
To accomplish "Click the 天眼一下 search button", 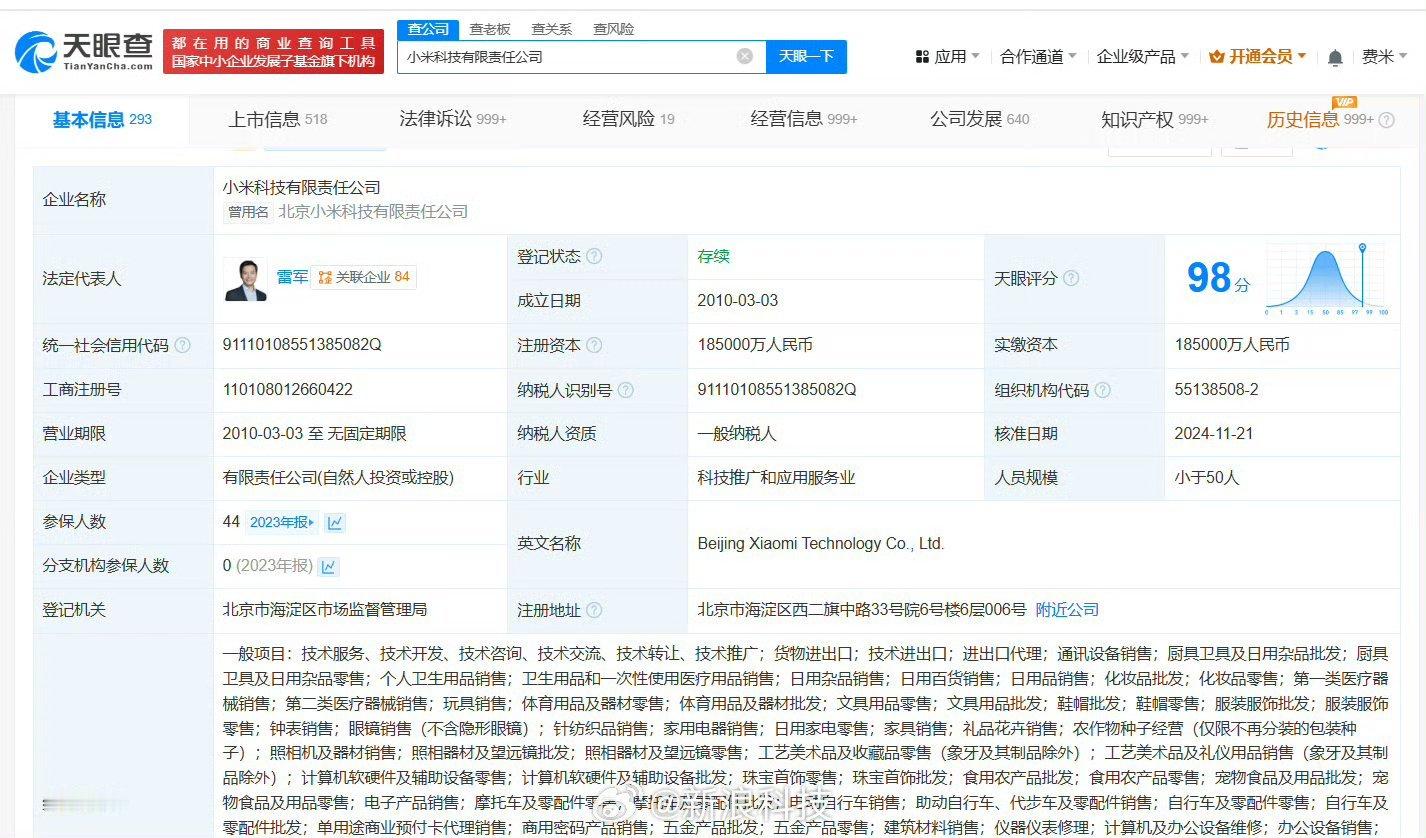I will [x=806, y=57].
